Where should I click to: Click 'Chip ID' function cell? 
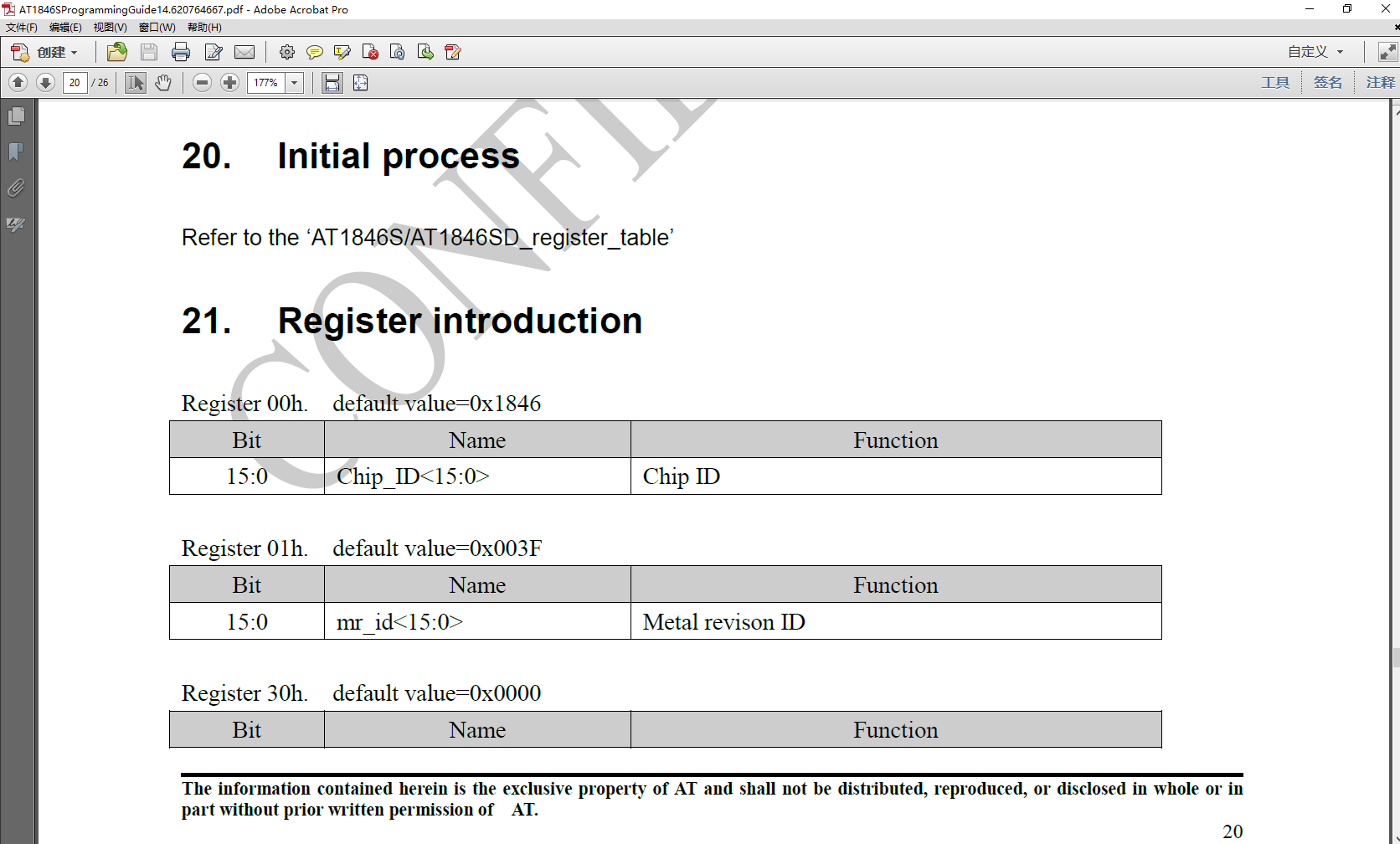[896, 476]
